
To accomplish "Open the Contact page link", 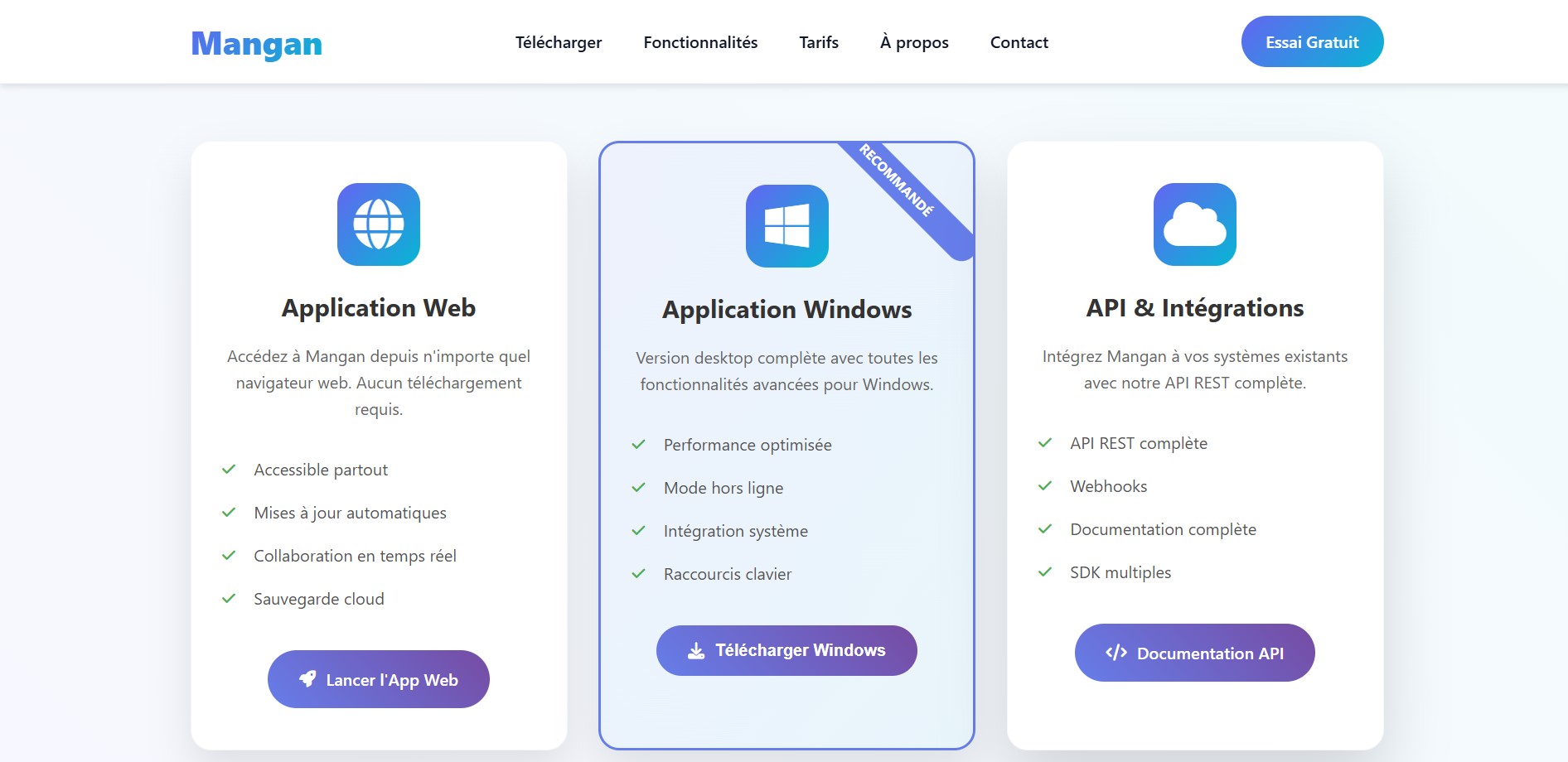I will [x=1019, y=42].
